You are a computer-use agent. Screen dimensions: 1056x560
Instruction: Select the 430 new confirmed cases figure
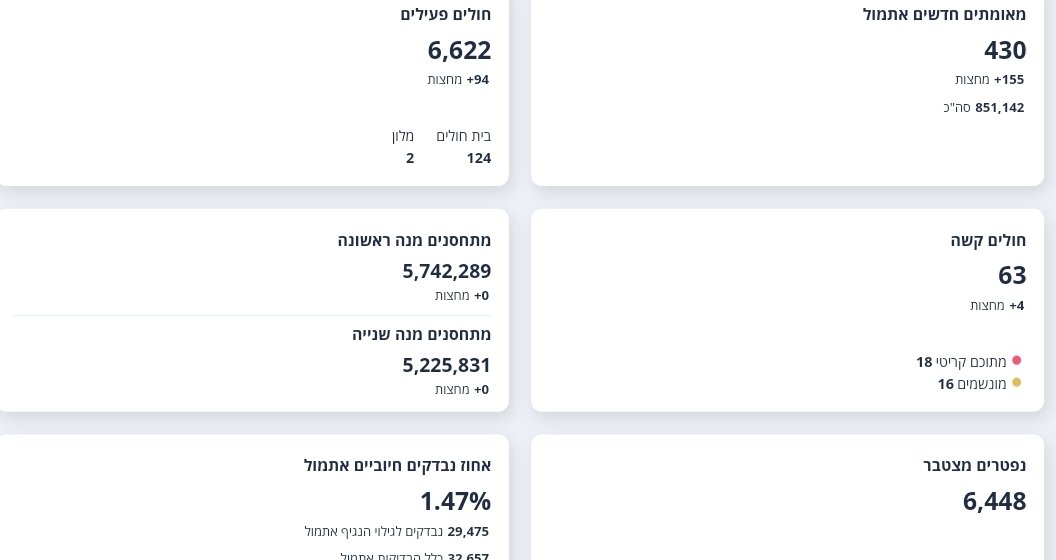pyautogui.click(x=1005, y=51)
